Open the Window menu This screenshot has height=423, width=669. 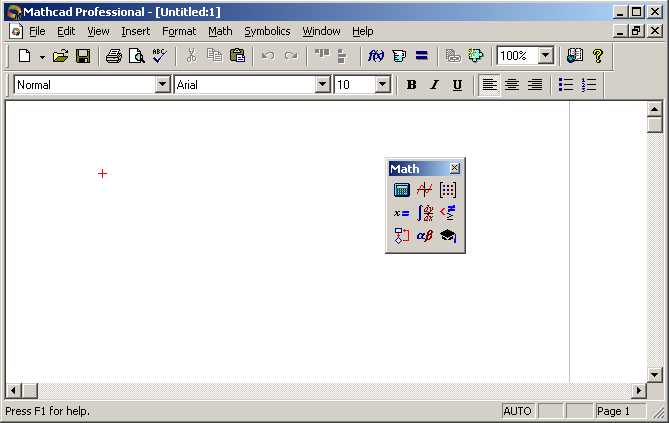pyautogui.click(x=321, y=32)
